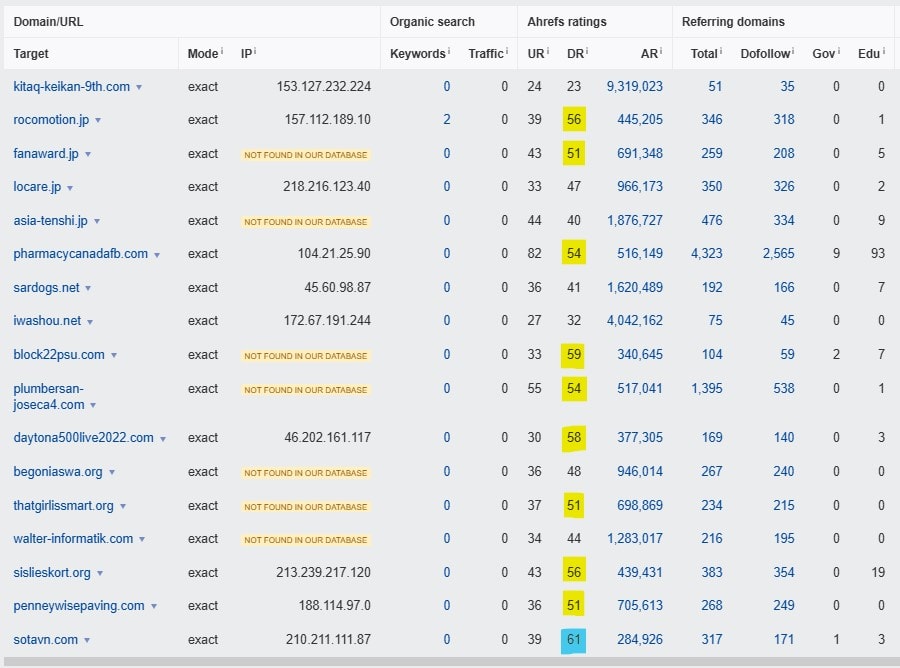Sort table by the Dofollow column header

click(x=765, y=53)
